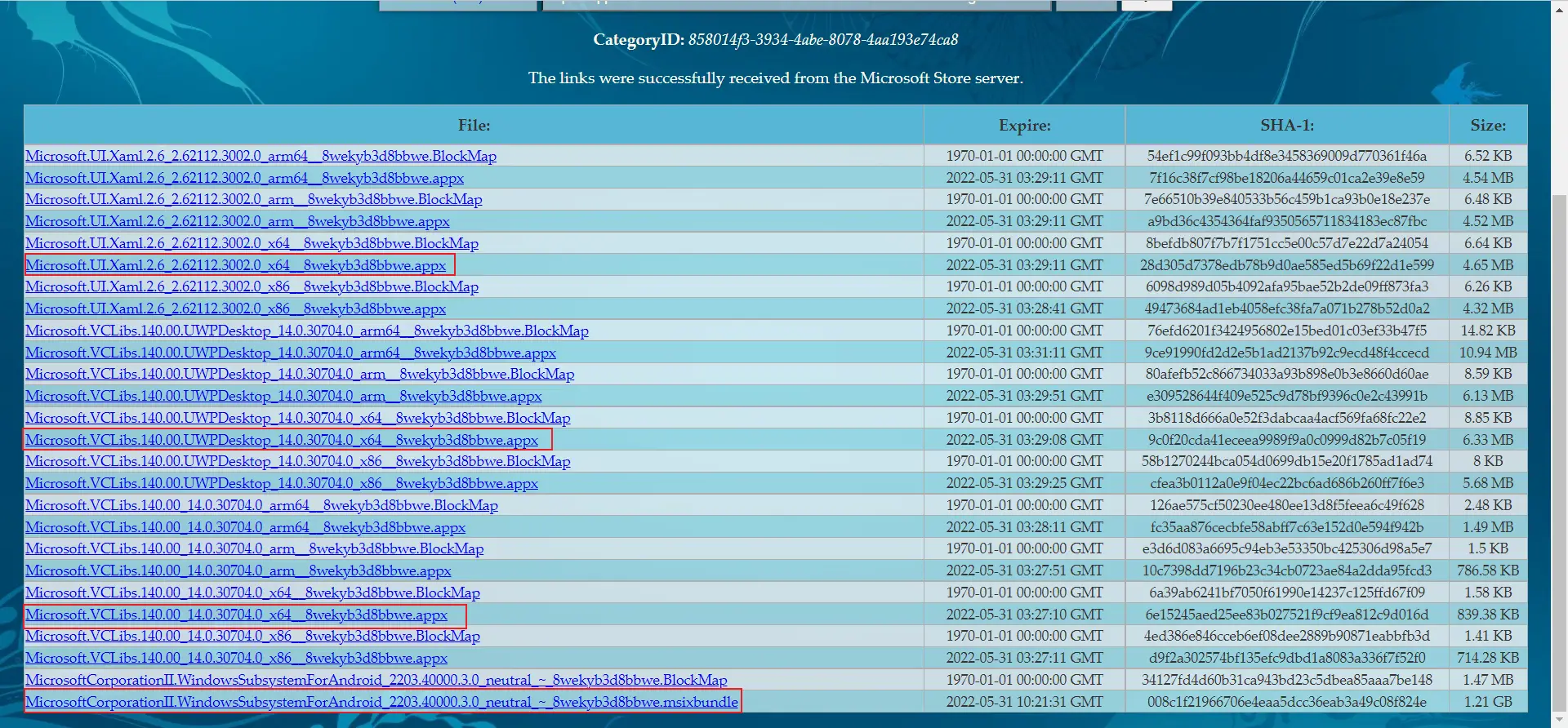This screenshot has width=1568, height=728.
Task: Click the vertical scrollbar thumb
Action: click(x=1559, y=457)
